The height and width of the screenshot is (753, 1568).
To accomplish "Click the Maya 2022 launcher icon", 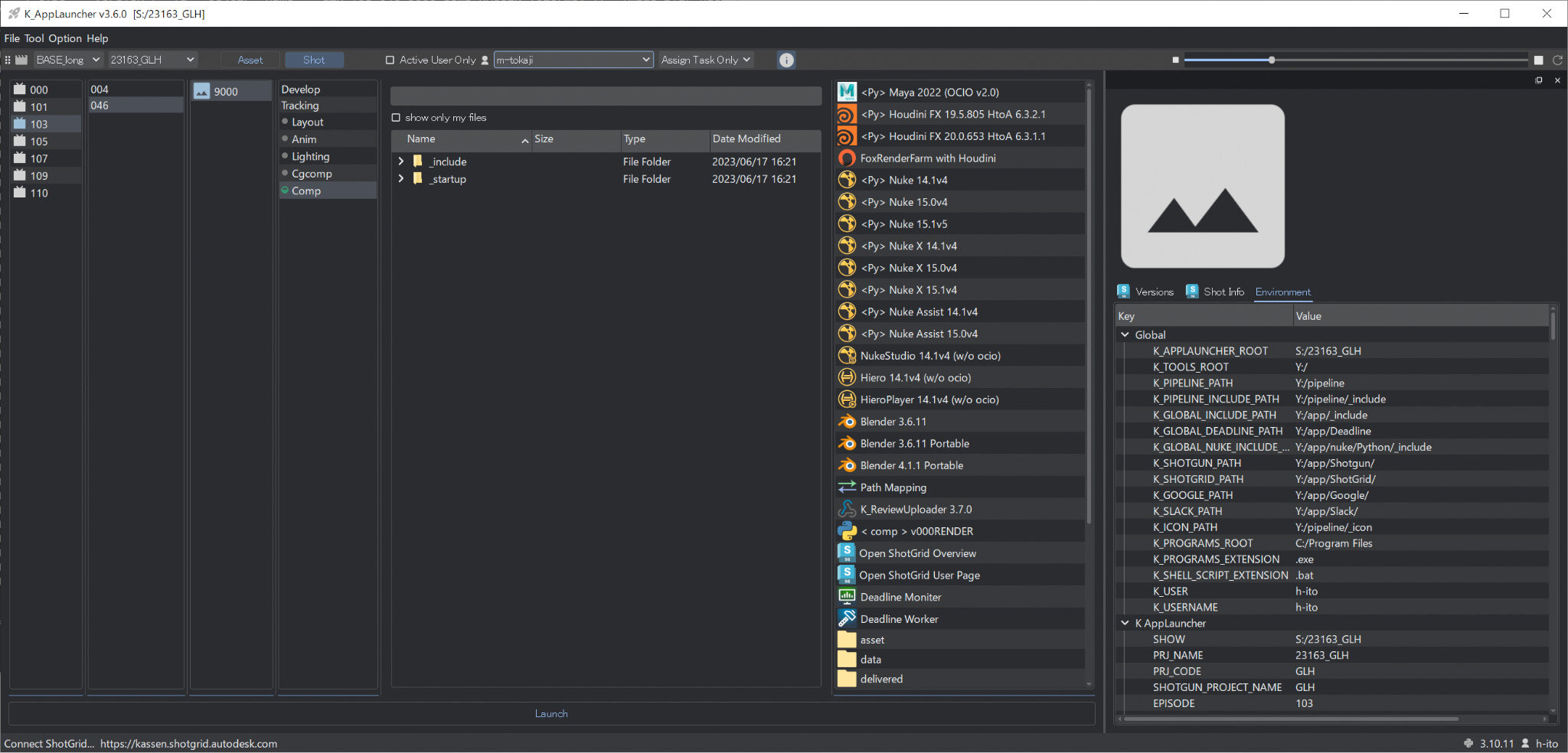I will coord(846,92).
